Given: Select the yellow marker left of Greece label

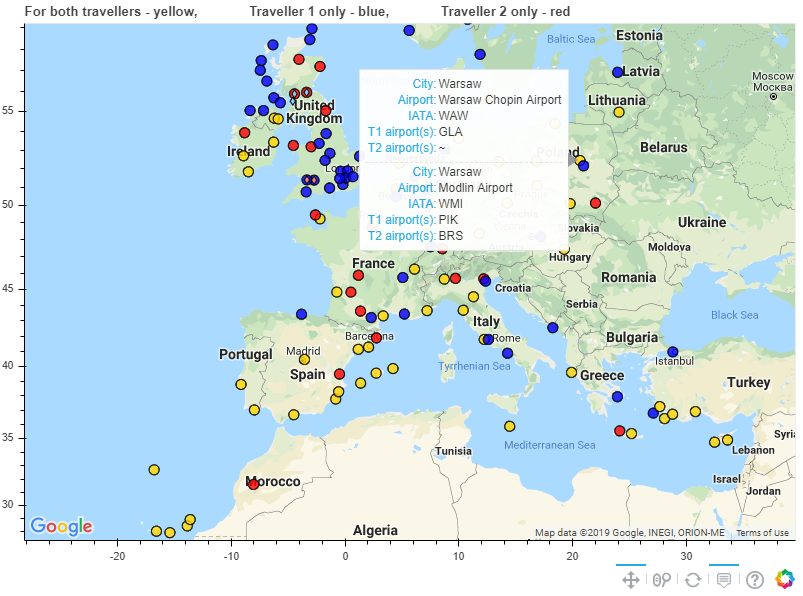Looking at the screenshot, I should tap(572, 372).
